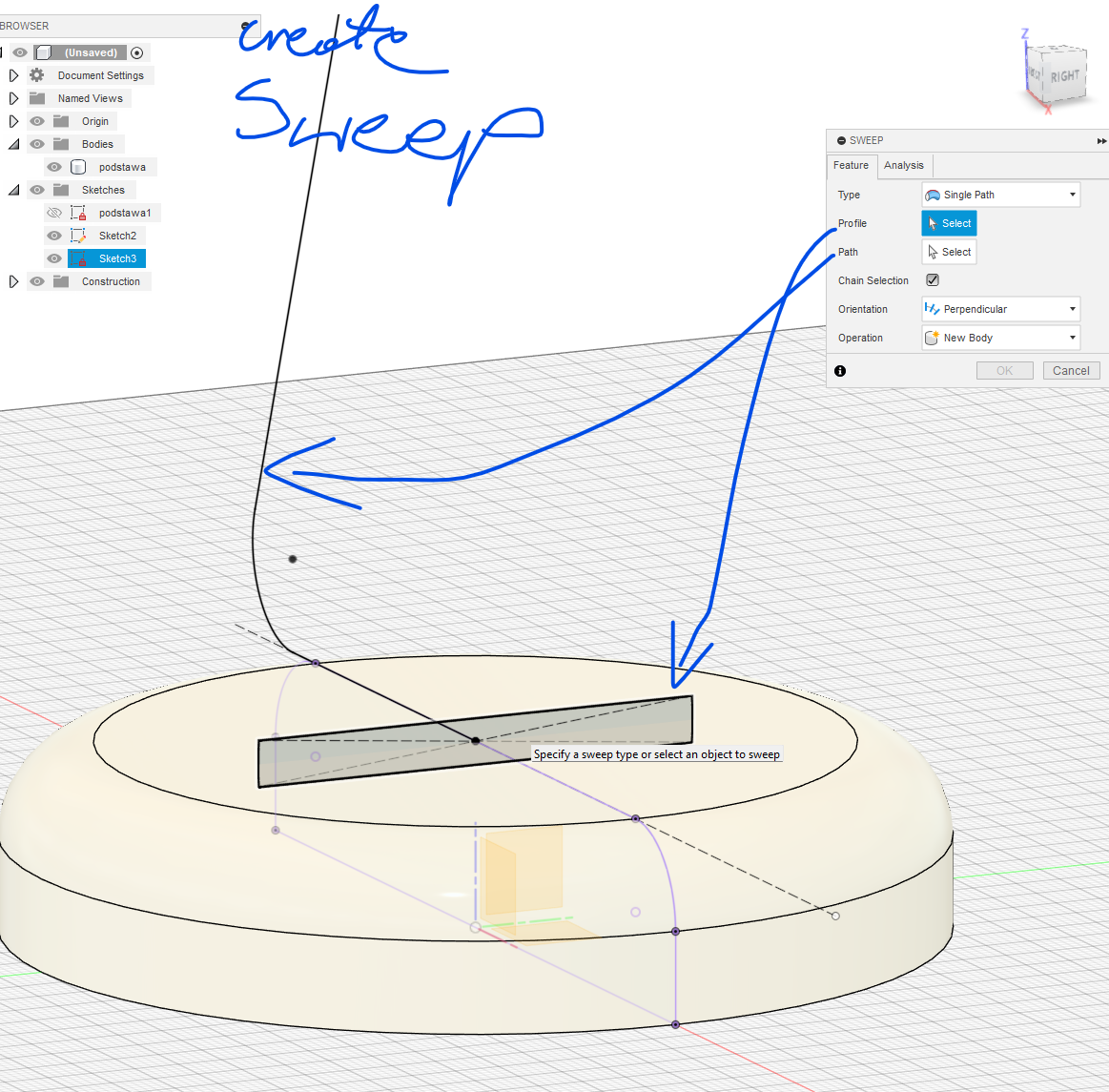Open the Orientation dropdown showing Perpendicular
Viewport: 1109px width, 1092px height.
[x=1000, y=309]
